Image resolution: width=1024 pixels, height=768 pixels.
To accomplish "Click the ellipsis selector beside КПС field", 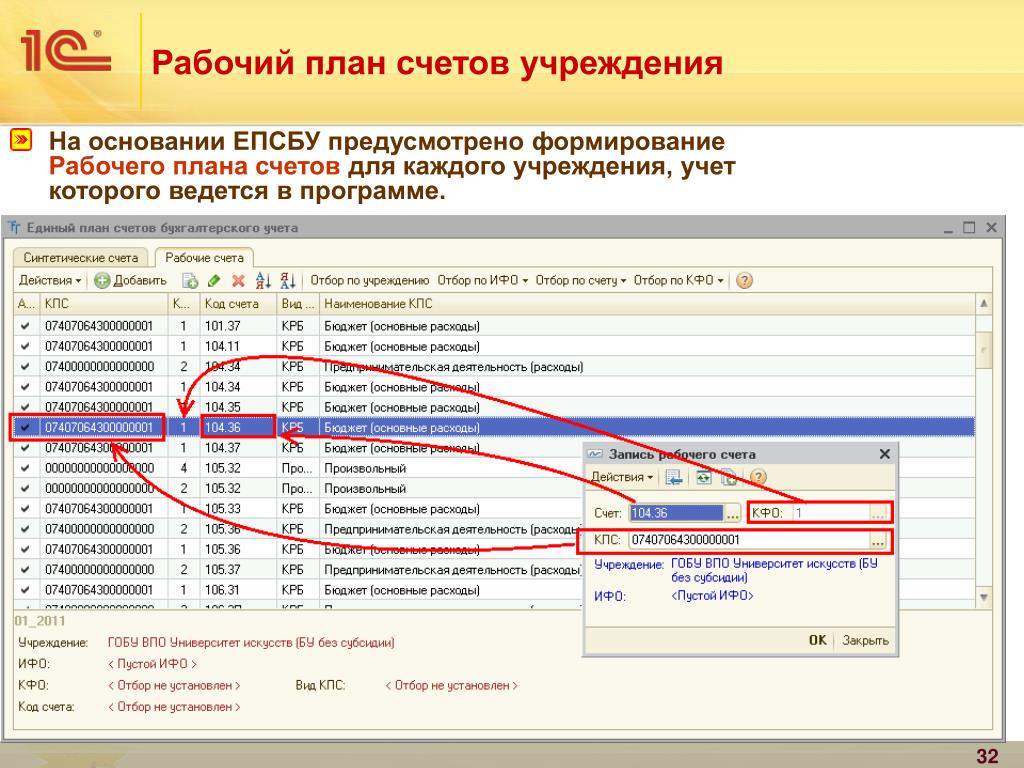I will [x=878, y=540].
